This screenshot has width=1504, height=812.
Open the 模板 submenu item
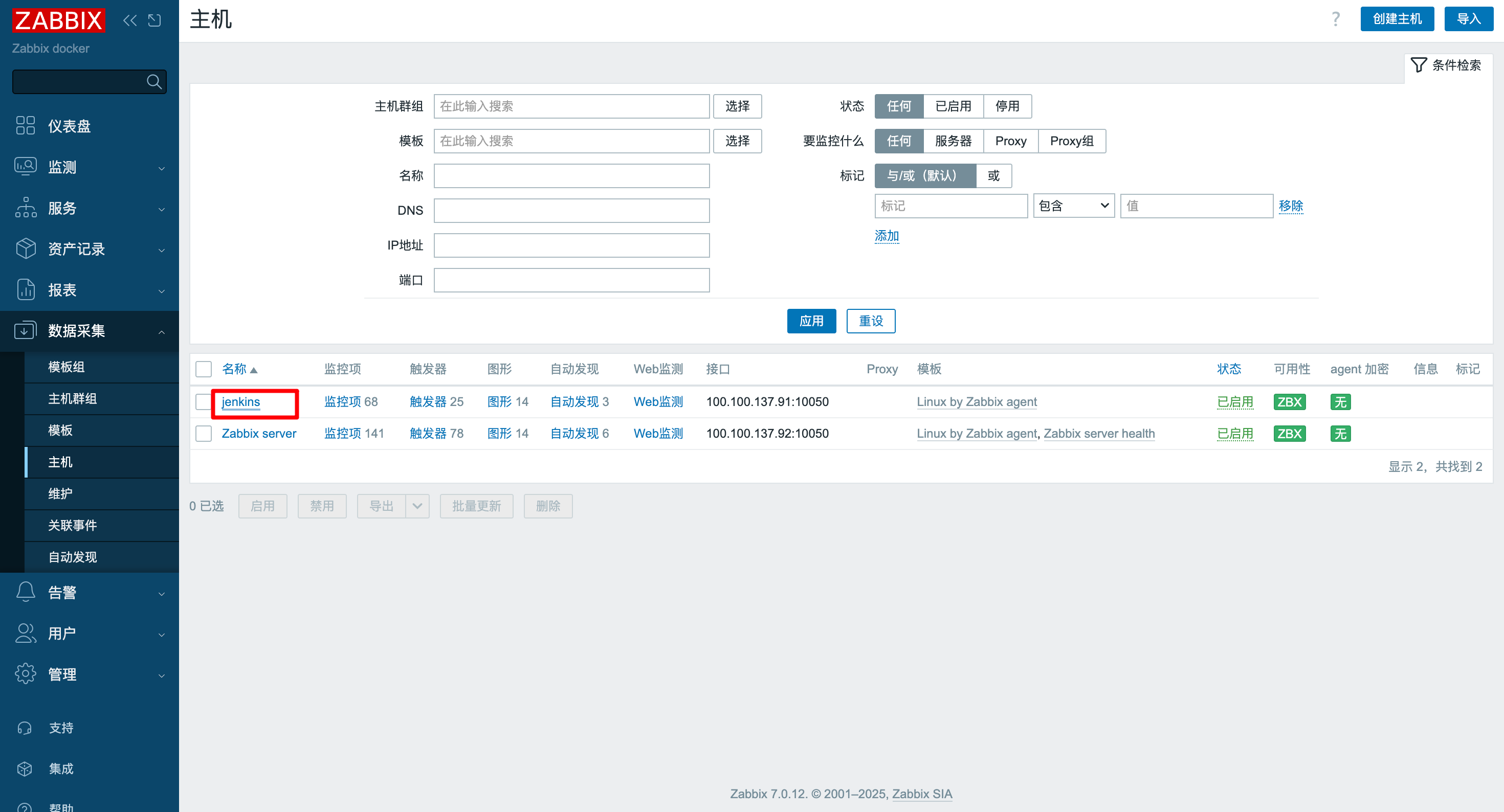coord(102,430)
